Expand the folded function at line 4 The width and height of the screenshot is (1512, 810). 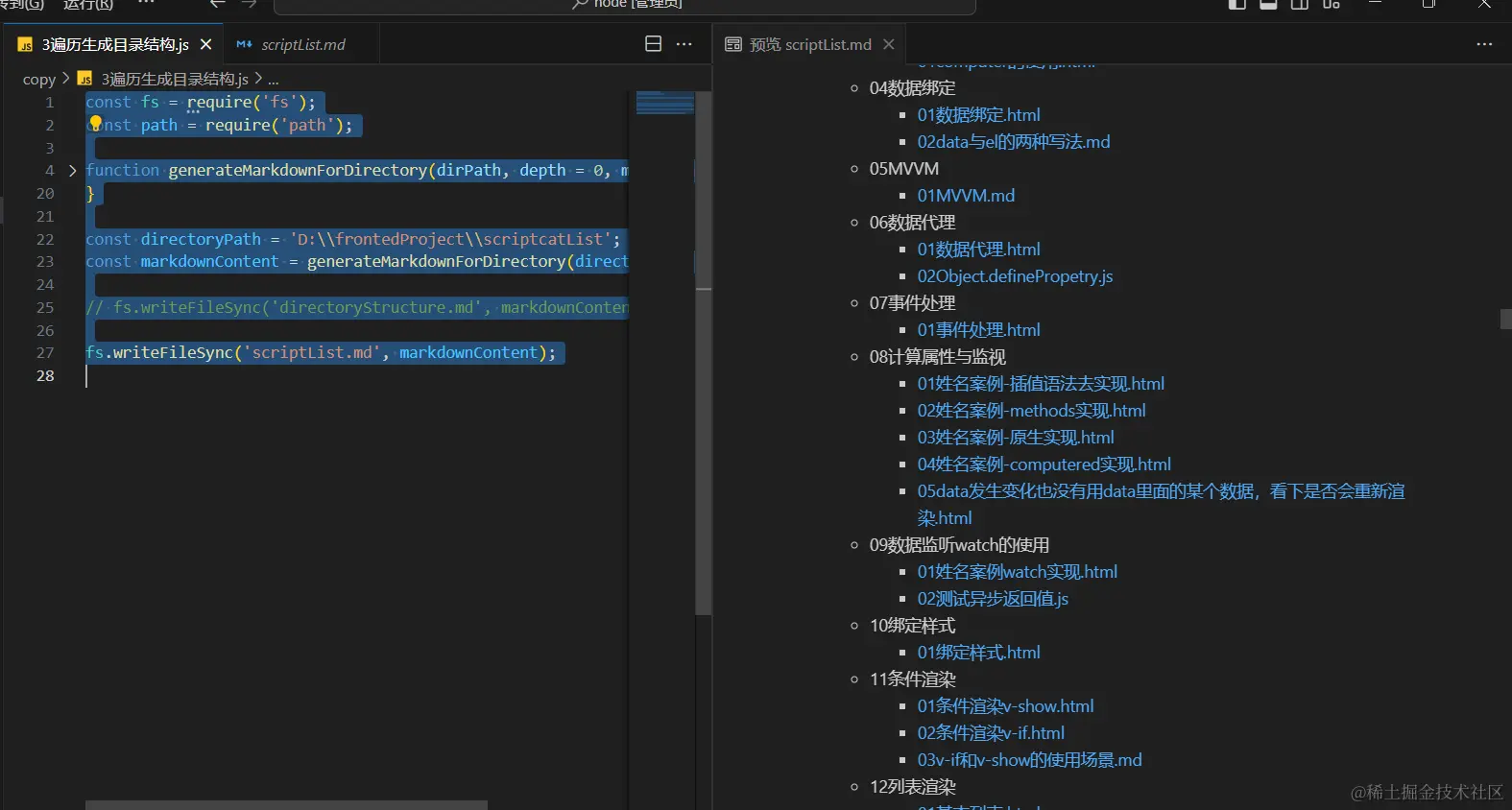click(x=72, y=171)
